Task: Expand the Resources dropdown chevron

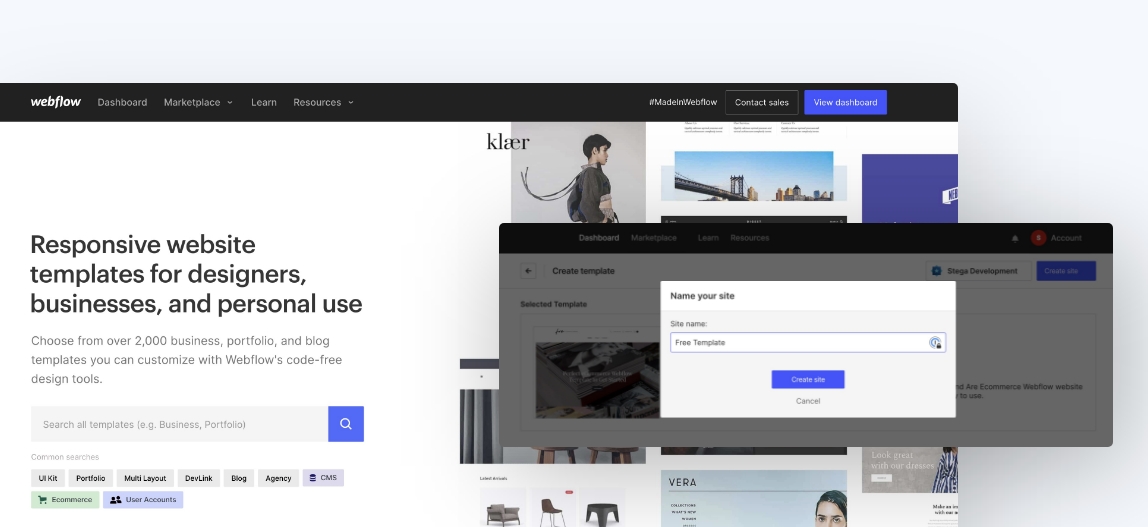Action: (x=351, y=102)
